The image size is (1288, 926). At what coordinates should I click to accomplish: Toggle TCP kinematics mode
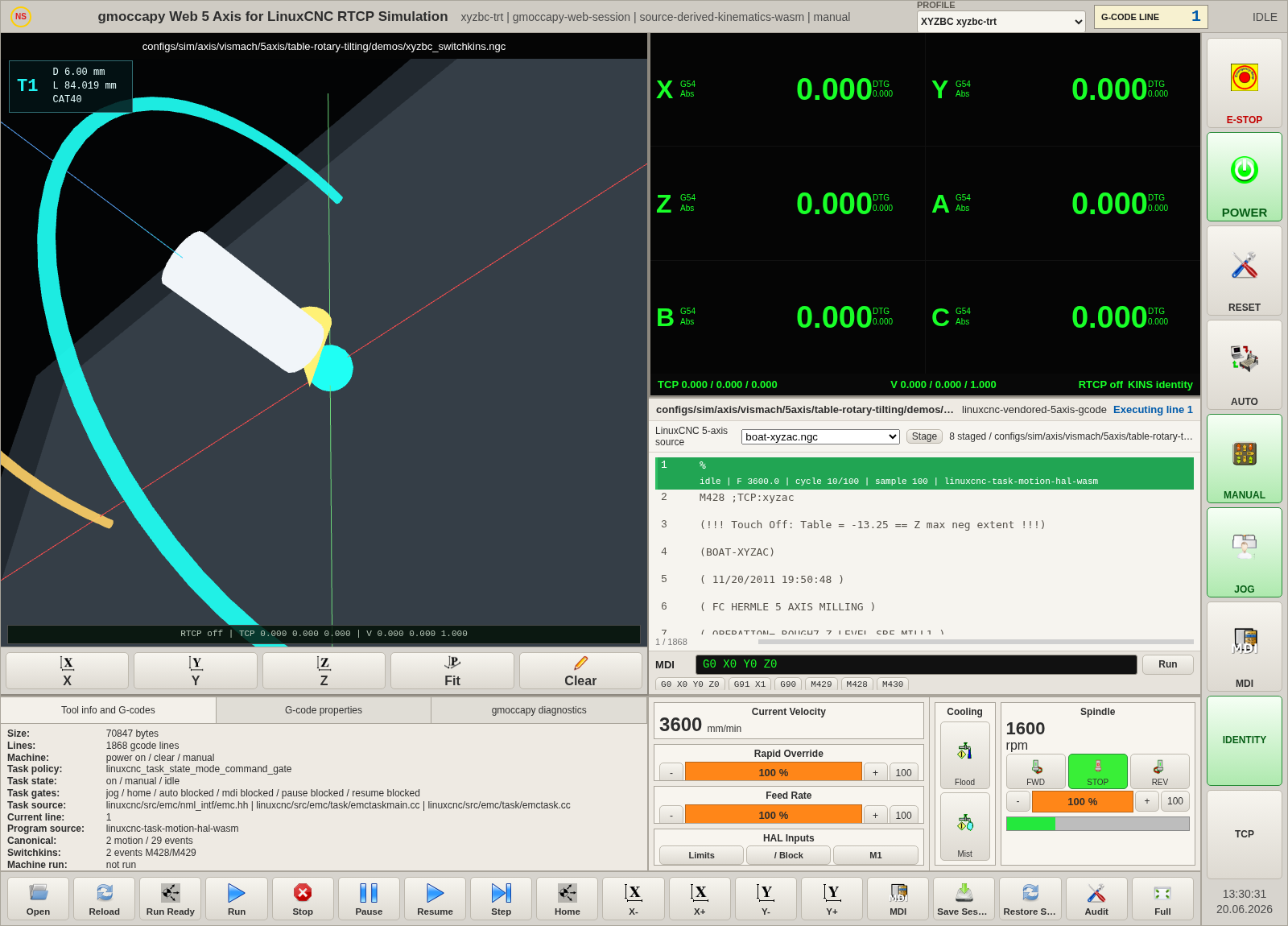click(x=1244, y=834)
